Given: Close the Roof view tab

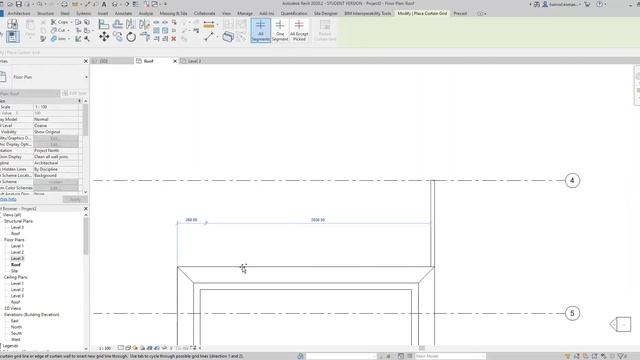Looking at the screenshot, I should [x=175, y=61].
